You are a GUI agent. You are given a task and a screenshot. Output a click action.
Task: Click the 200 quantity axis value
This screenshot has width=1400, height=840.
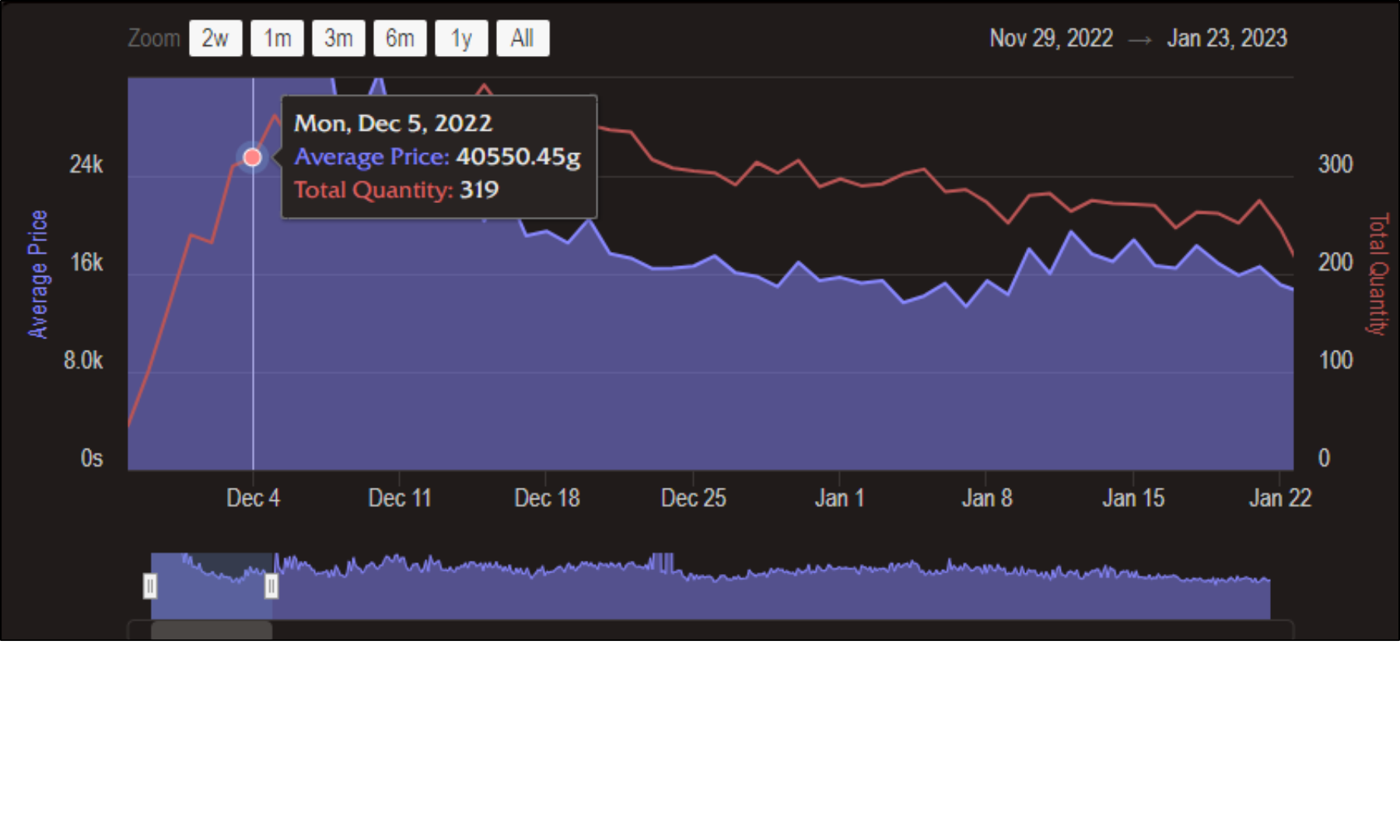point(1335,262)
